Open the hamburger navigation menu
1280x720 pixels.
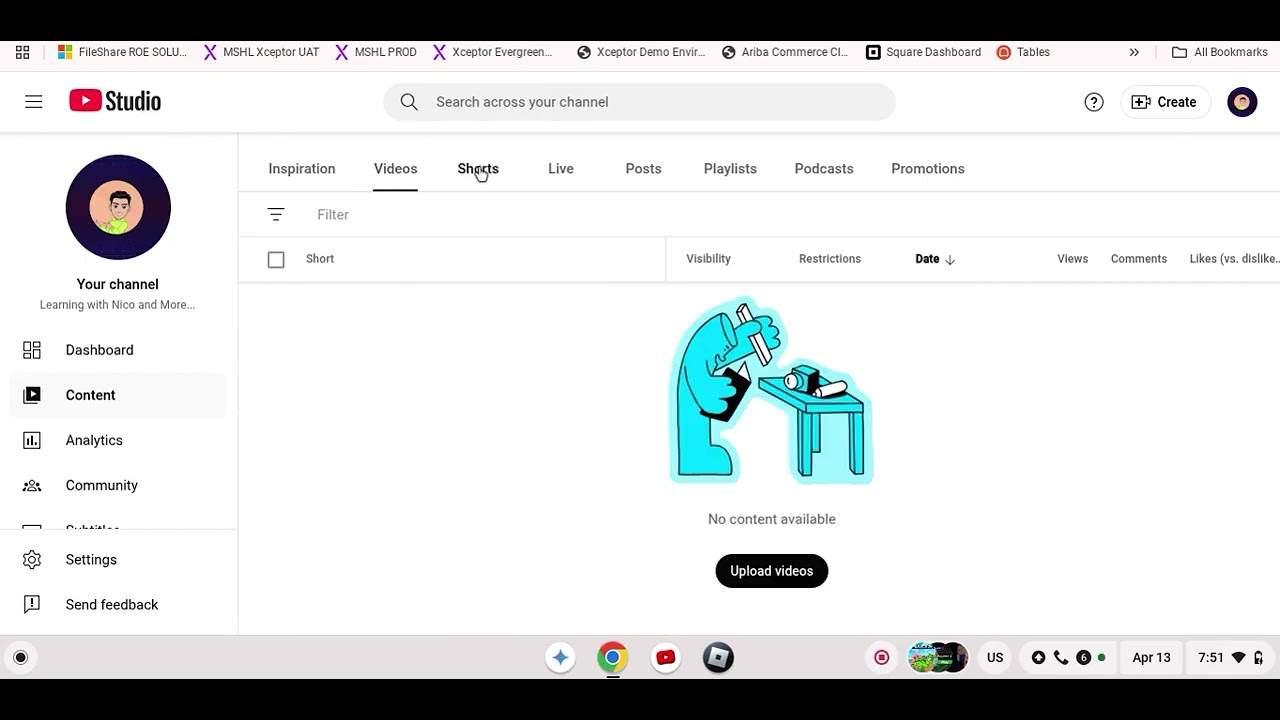(x=34, y=102)
